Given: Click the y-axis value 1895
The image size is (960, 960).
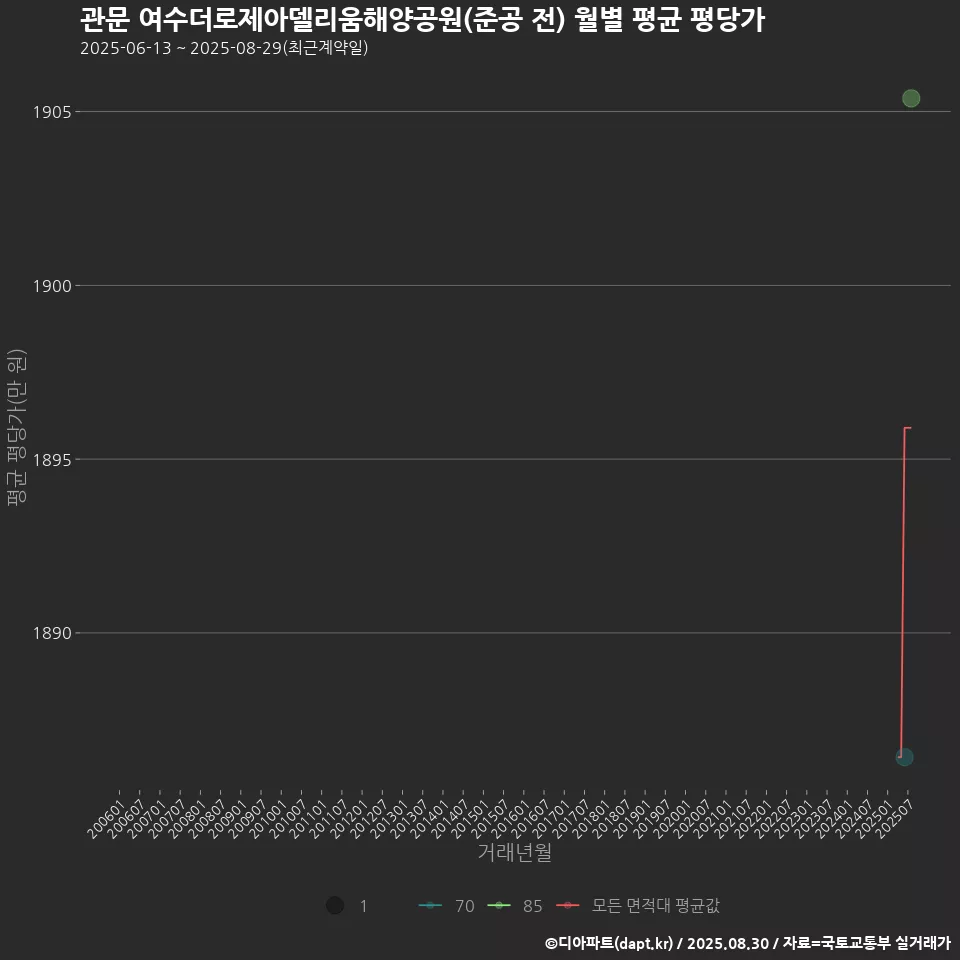Looking at the screenshot, I should click(x=52, y=460).
